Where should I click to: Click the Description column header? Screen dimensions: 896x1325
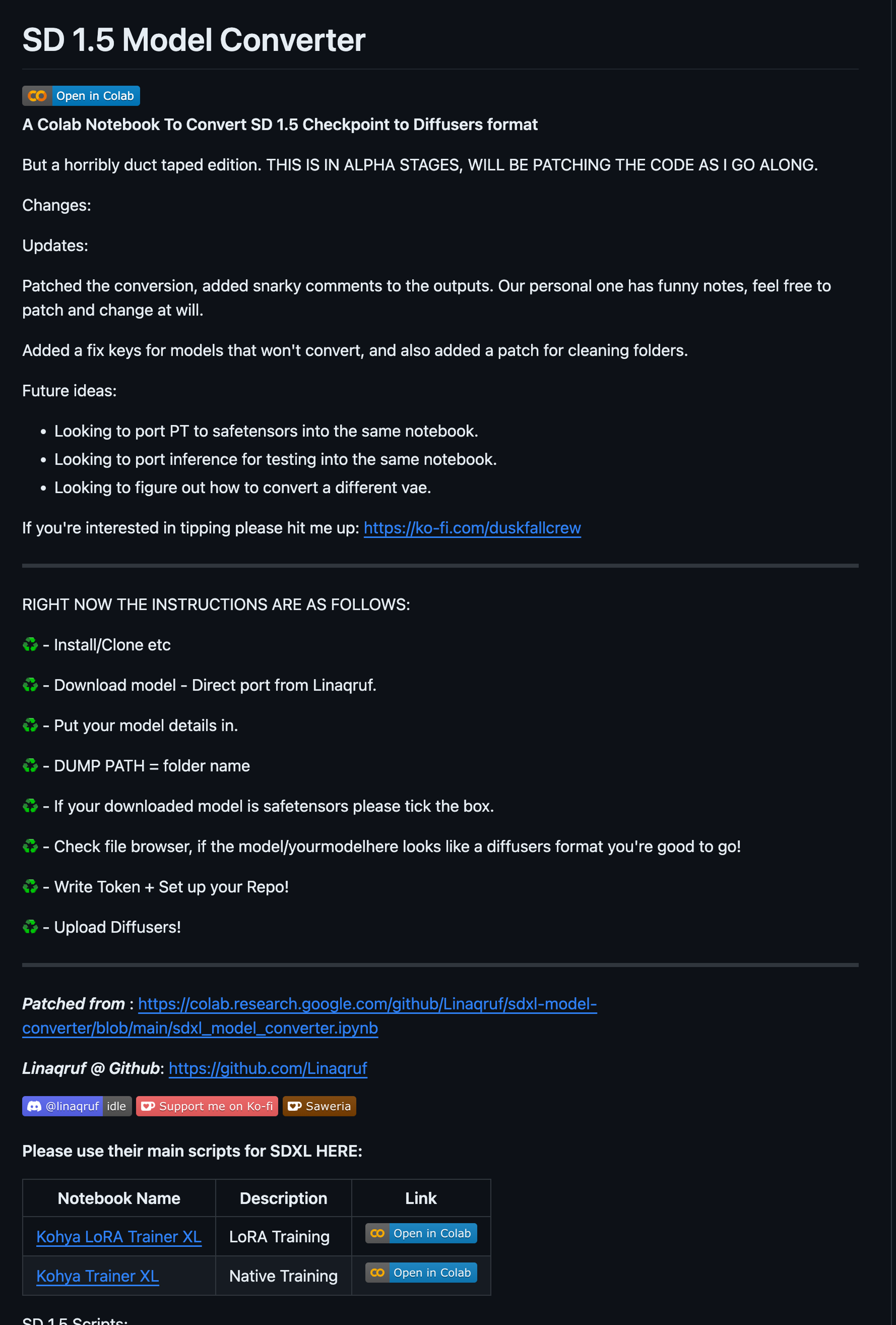click(283, 1198)
